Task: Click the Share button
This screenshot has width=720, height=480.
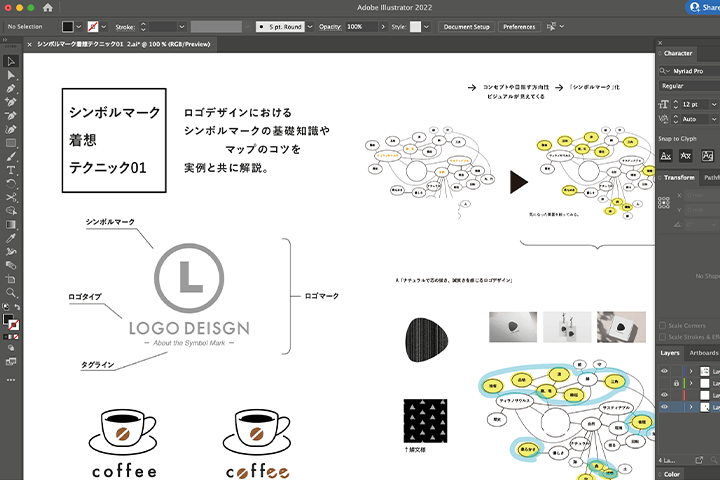Action: click(703, 7)
